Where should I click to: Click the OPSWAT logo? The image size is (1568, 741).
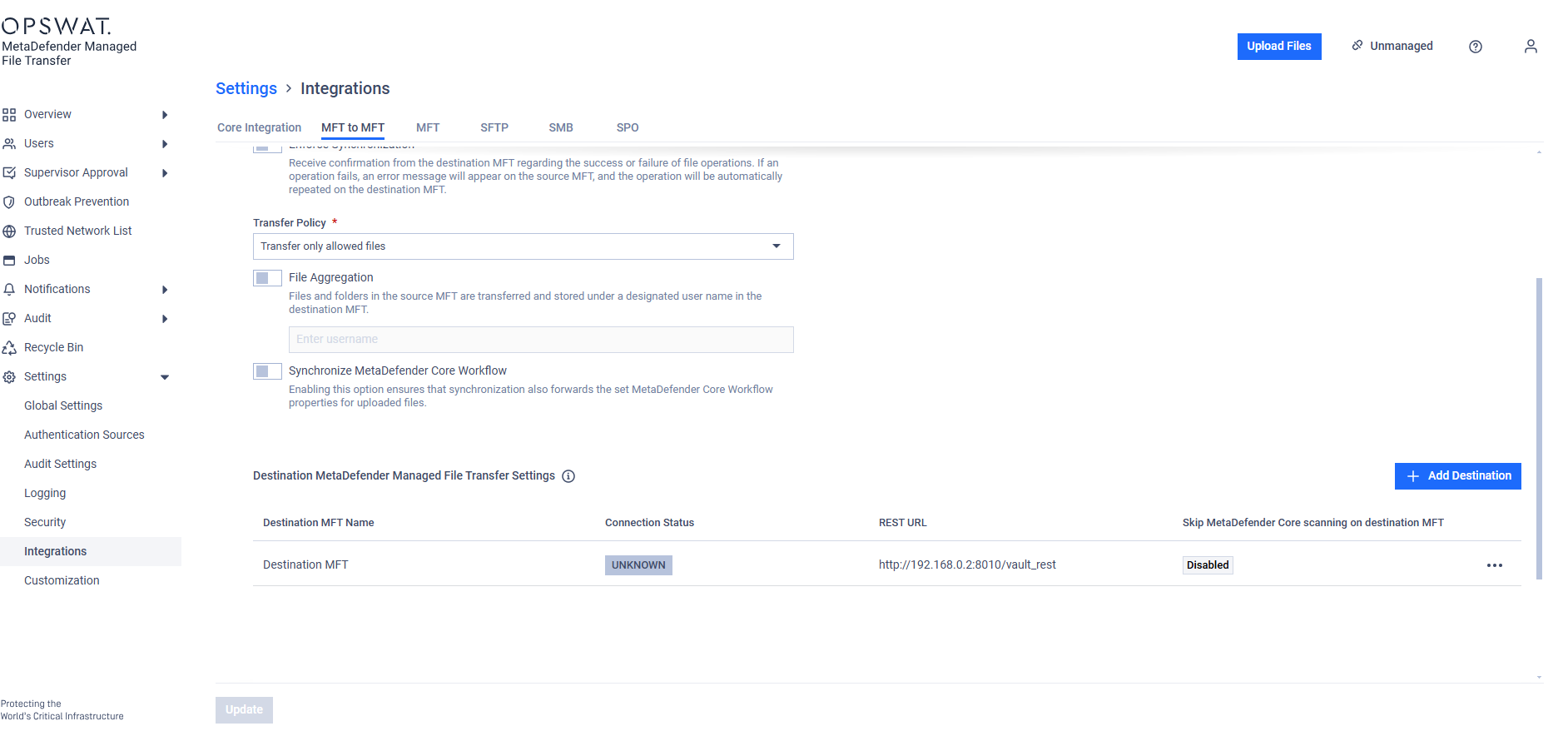point(56,26)
